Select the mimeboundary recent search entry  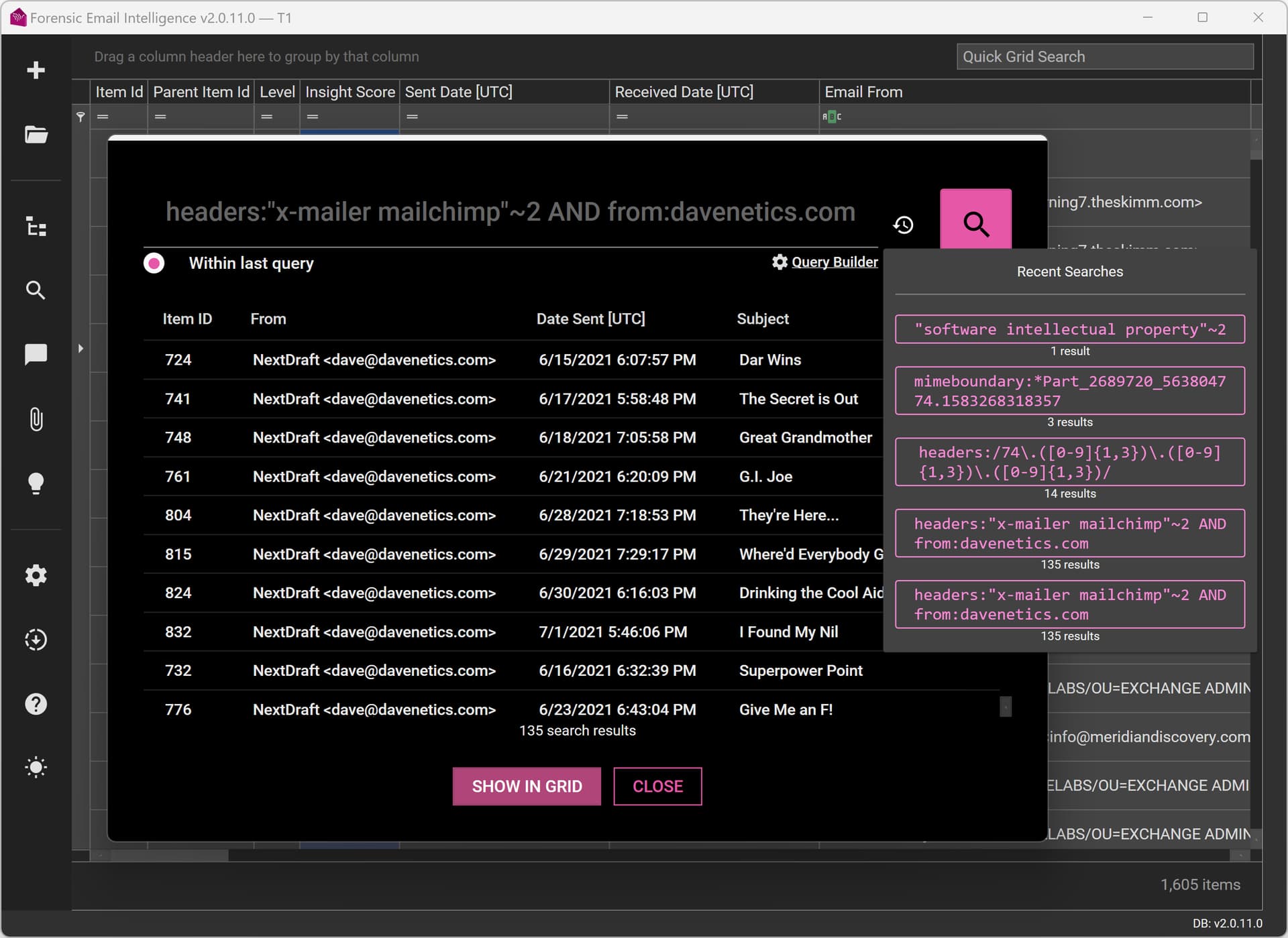pyautogui.click(x=1069, y=391)
